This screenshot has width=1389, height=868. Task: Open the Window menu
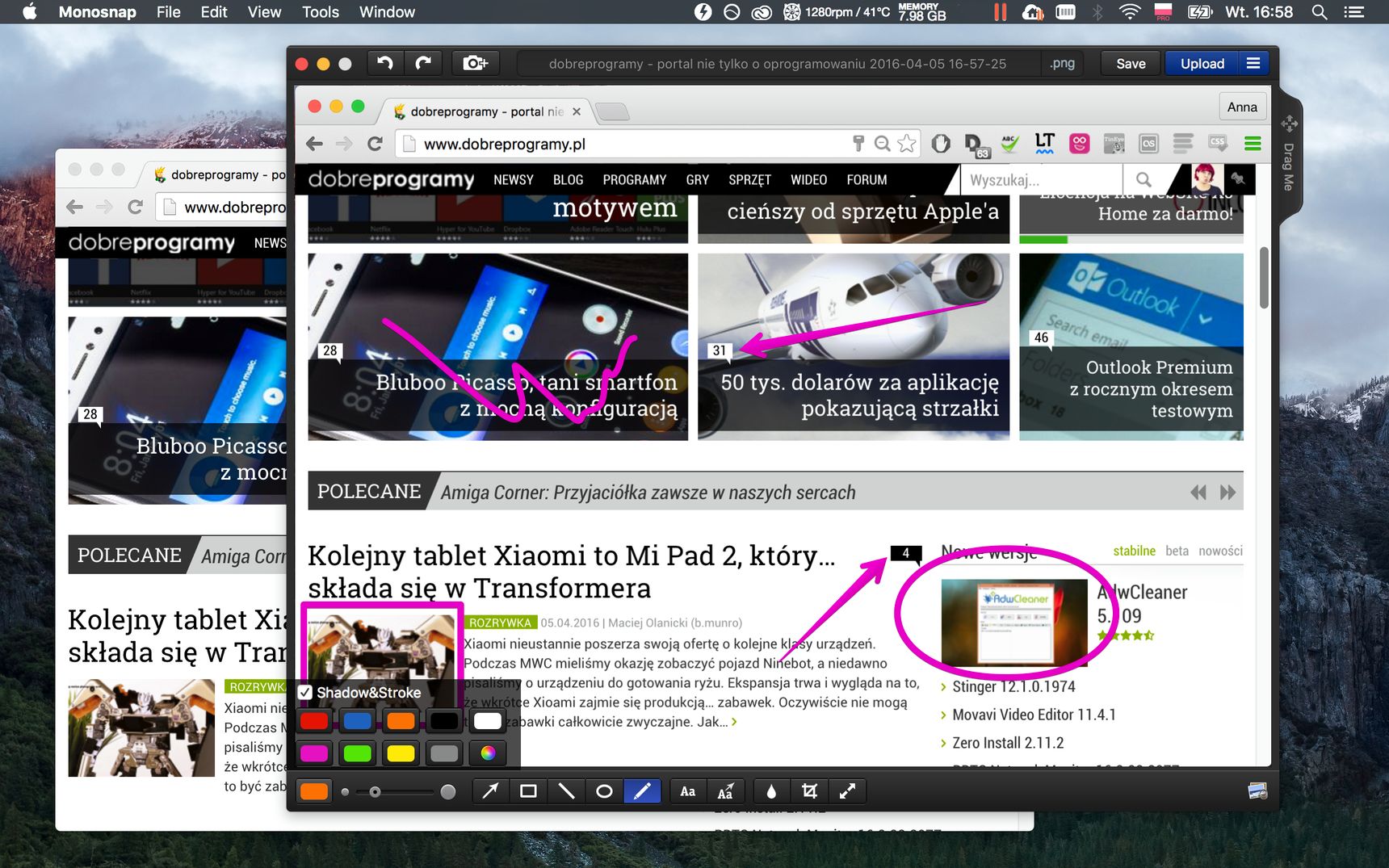coord(387,12)
